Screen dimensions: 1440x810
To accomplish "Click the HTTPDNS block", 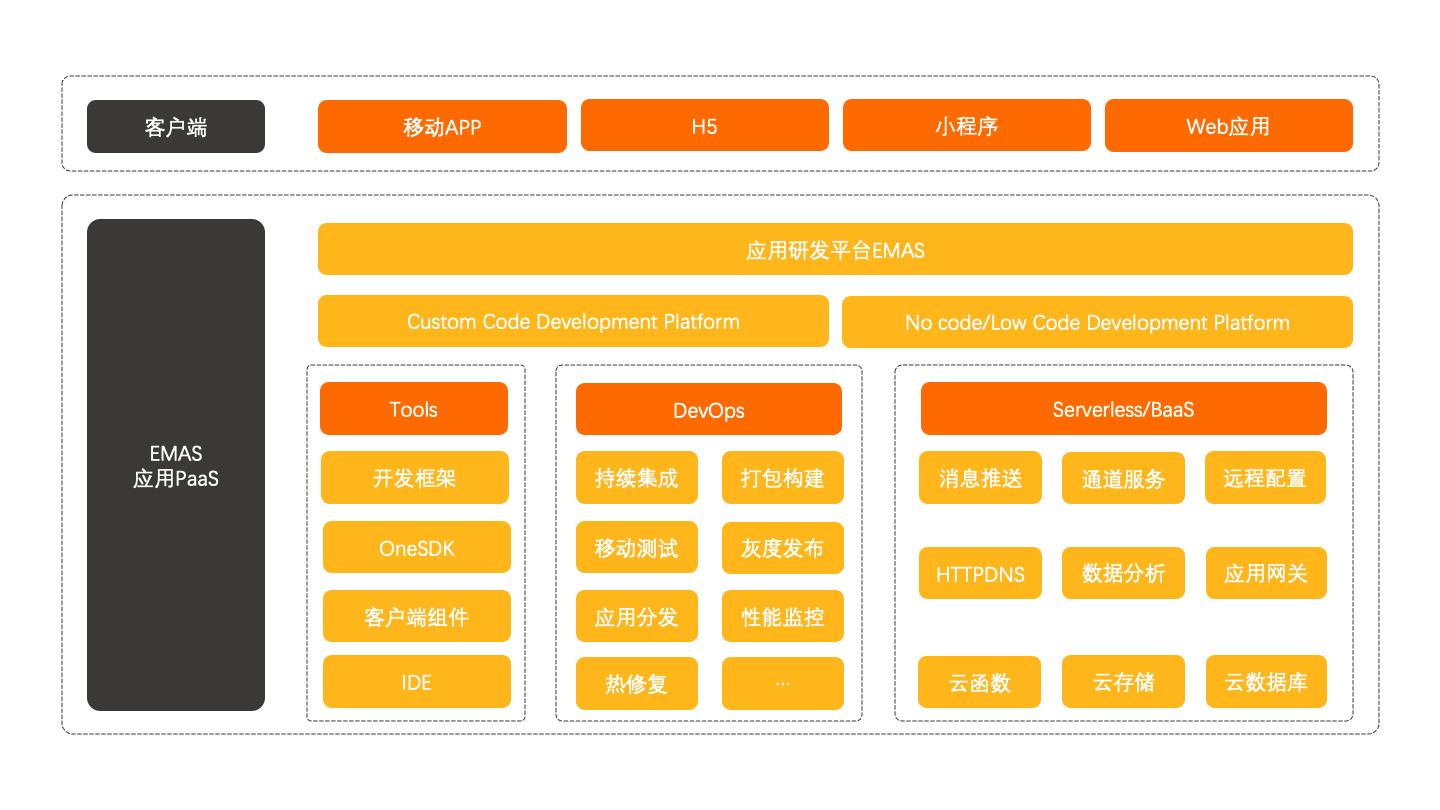I will coord(980,574).
